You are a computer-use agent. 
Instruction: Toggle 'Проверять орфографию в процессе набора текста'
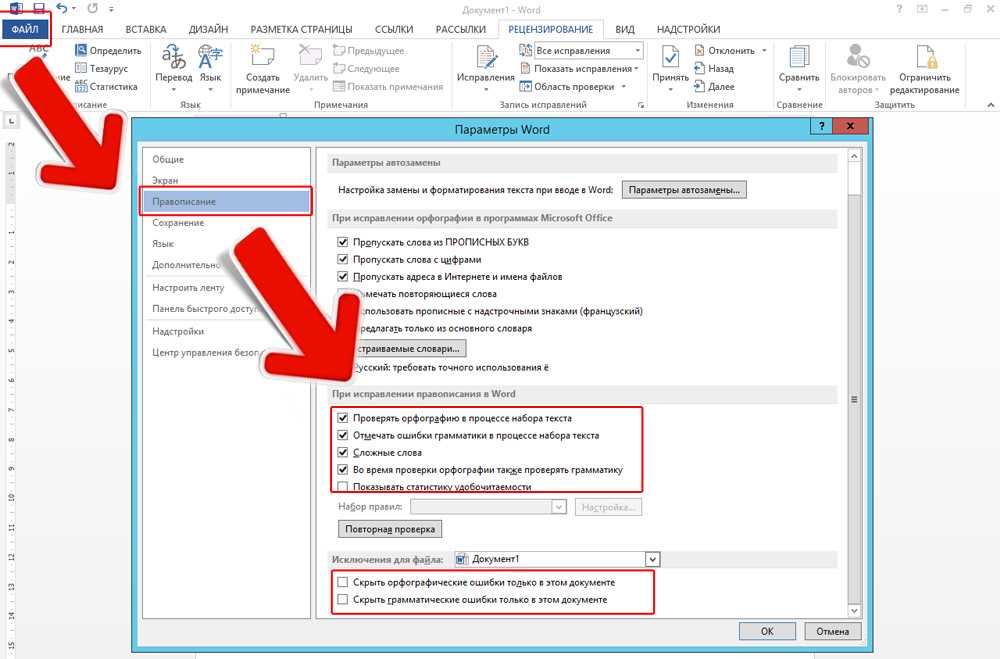[344, 418]
